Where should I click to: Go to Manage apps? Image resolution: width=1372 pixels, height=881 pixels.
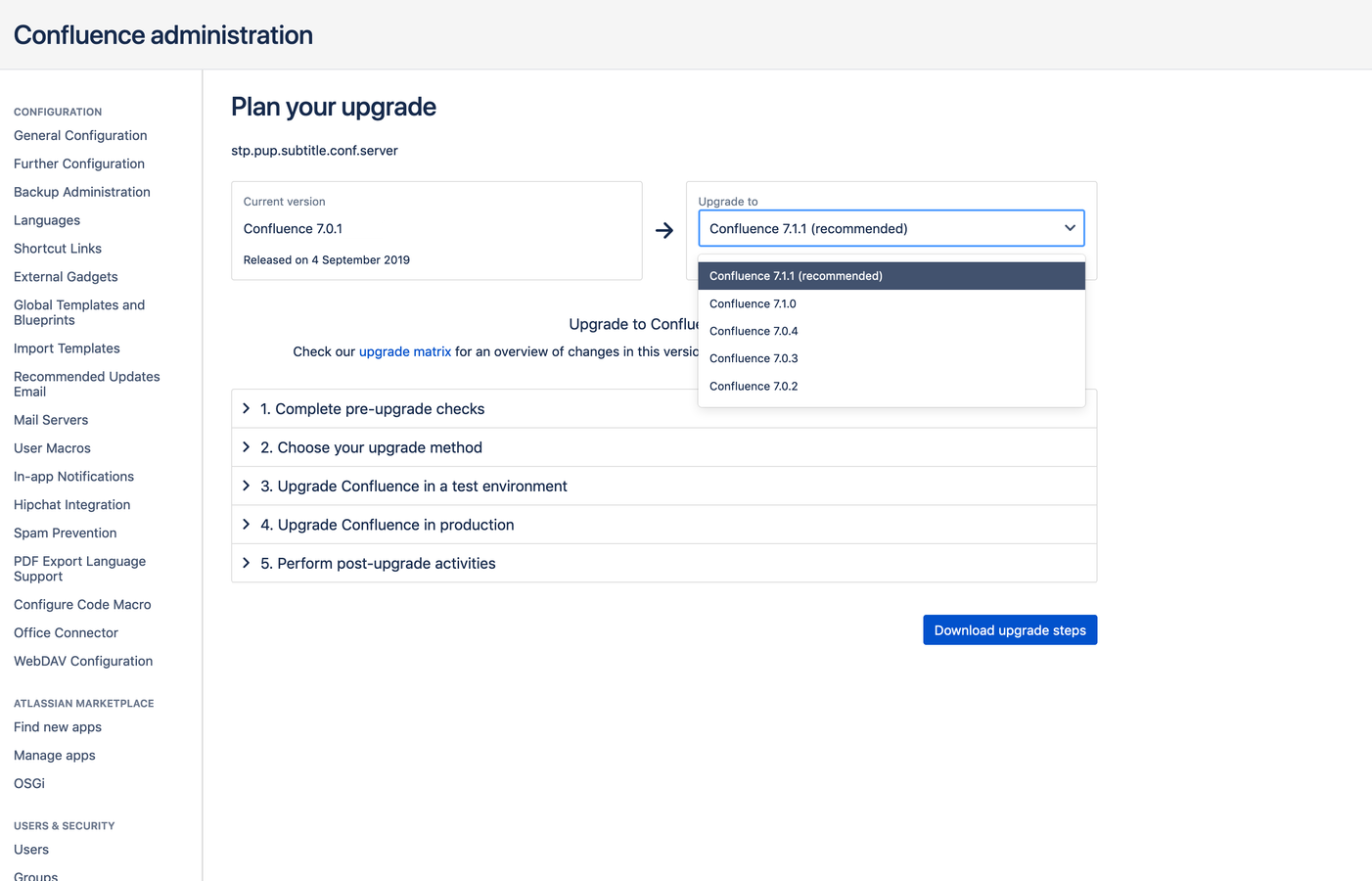55,756
